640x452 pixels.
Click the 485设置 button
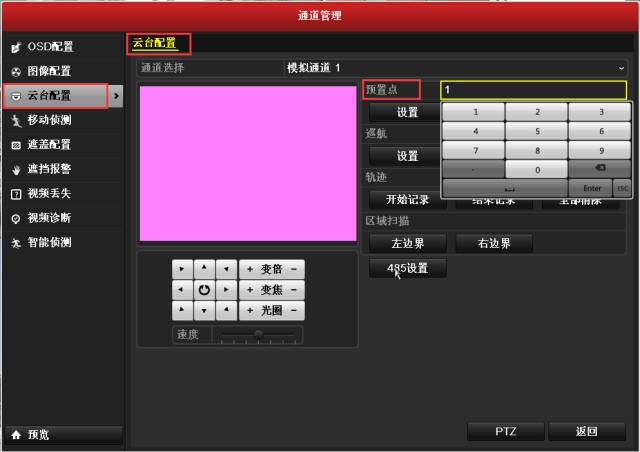[x=407, y=268]
